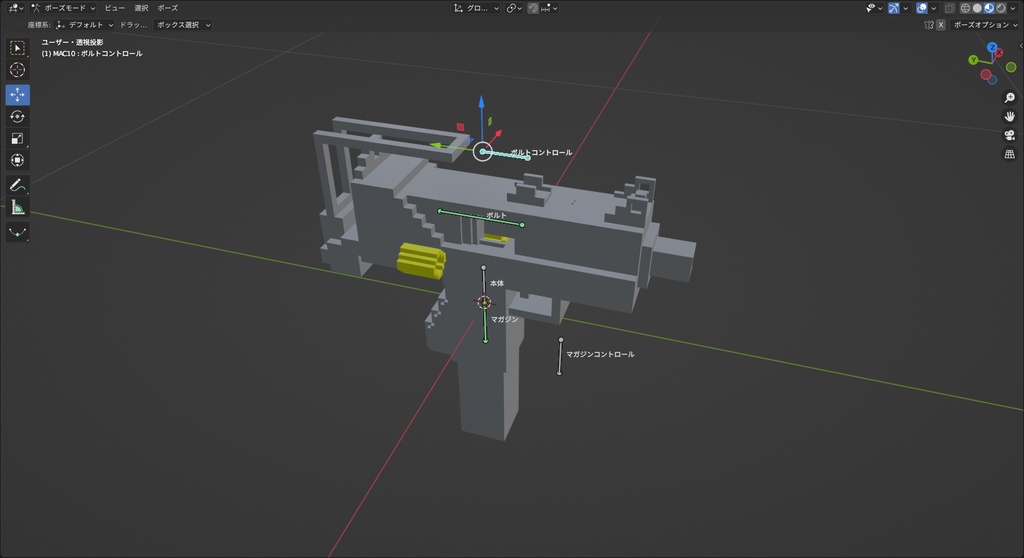The image size is (1024, 558).
Task: Open the transform orientation グロ... dropdown
Action: (477, 8)
